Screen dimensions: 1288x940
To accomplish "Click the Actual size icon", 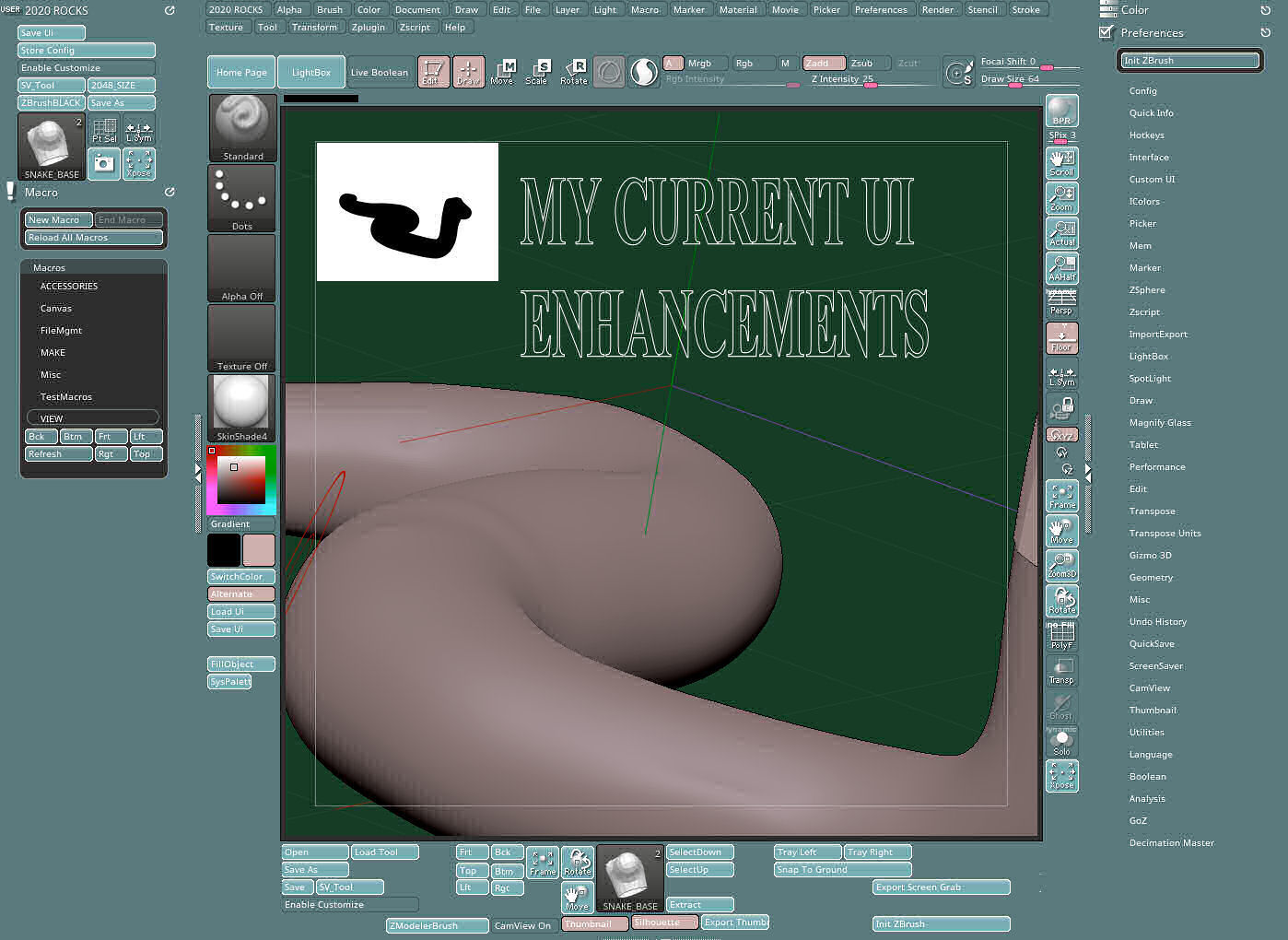I will click(x=1061, y=232).
